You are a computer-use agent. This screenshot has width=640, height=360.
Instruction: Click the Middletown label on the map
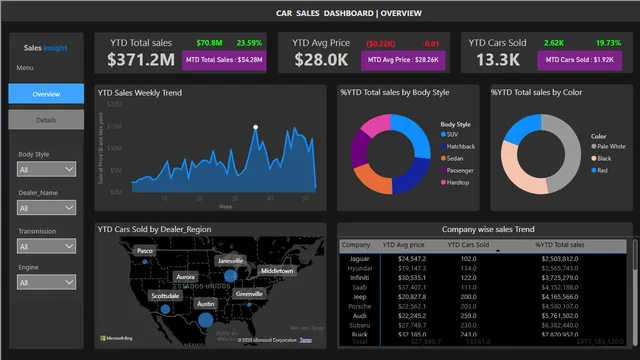point(277,271)
